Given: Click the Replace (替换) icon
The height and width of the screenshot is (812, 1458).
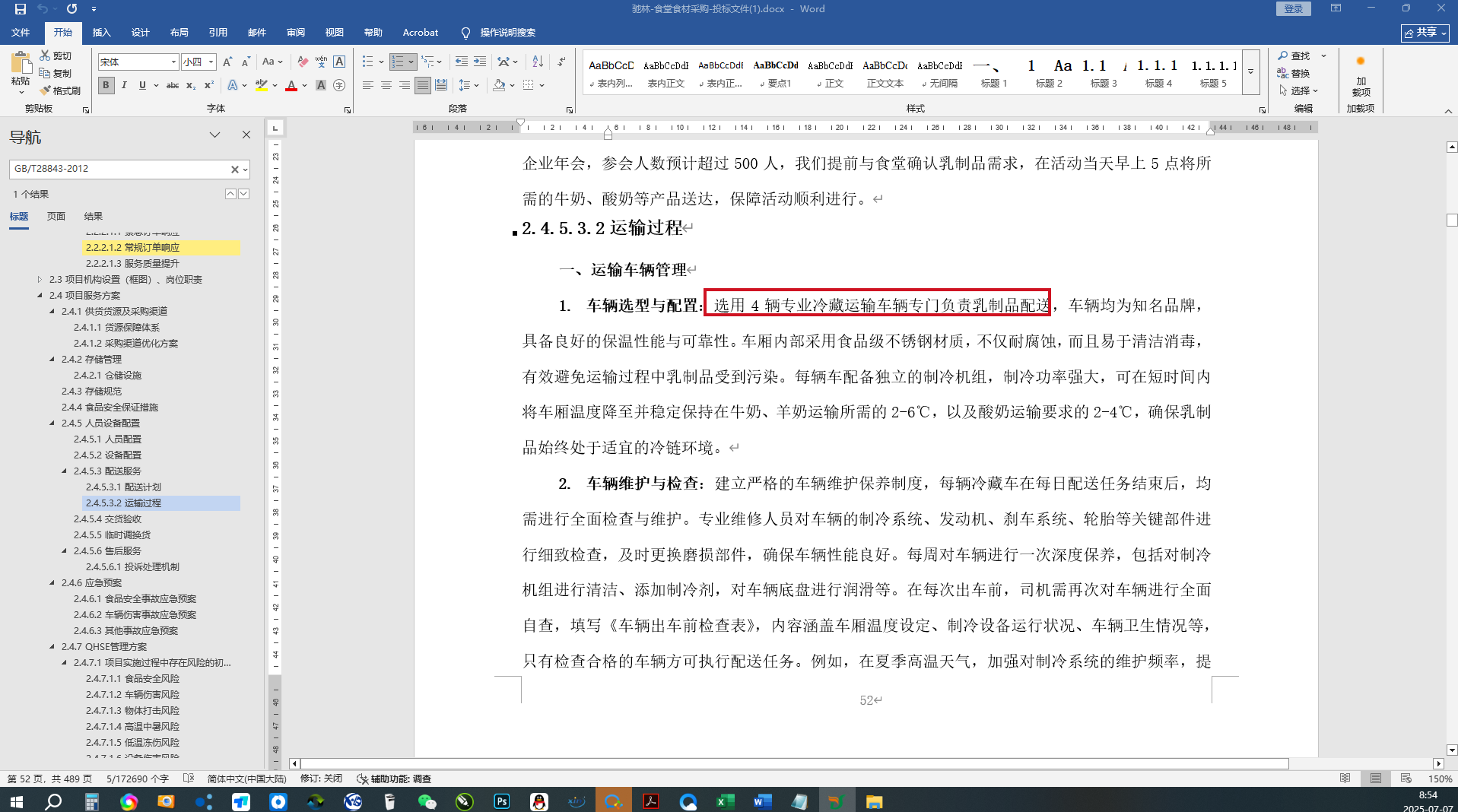Looking at the screenshot, I should point(1282,73).
